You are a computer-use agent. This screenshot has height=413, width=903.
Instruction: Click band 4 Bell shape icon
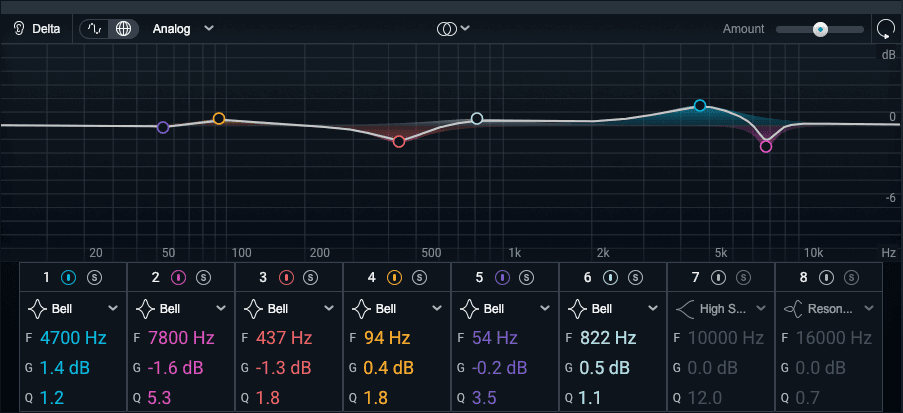coord(362,309)
